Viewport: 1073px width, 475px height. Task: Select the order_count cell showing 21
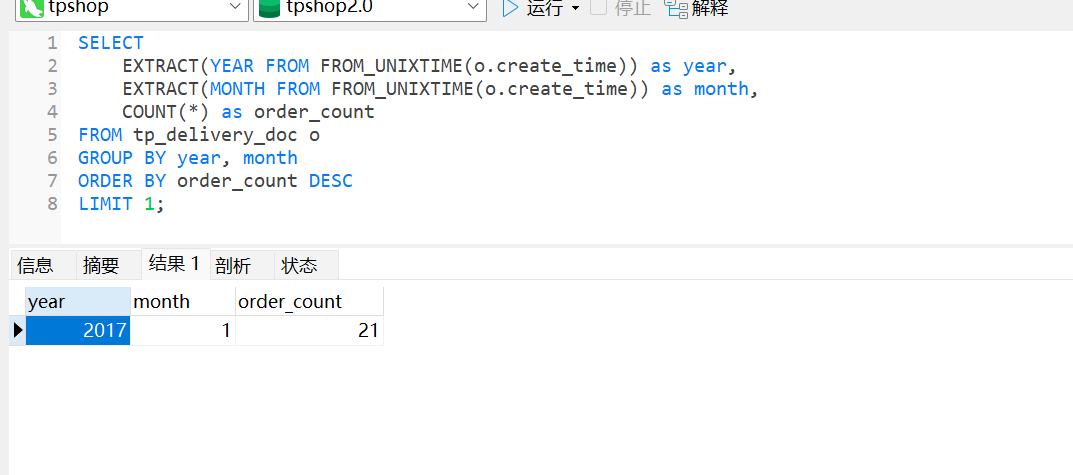click(x=309, y=331)
